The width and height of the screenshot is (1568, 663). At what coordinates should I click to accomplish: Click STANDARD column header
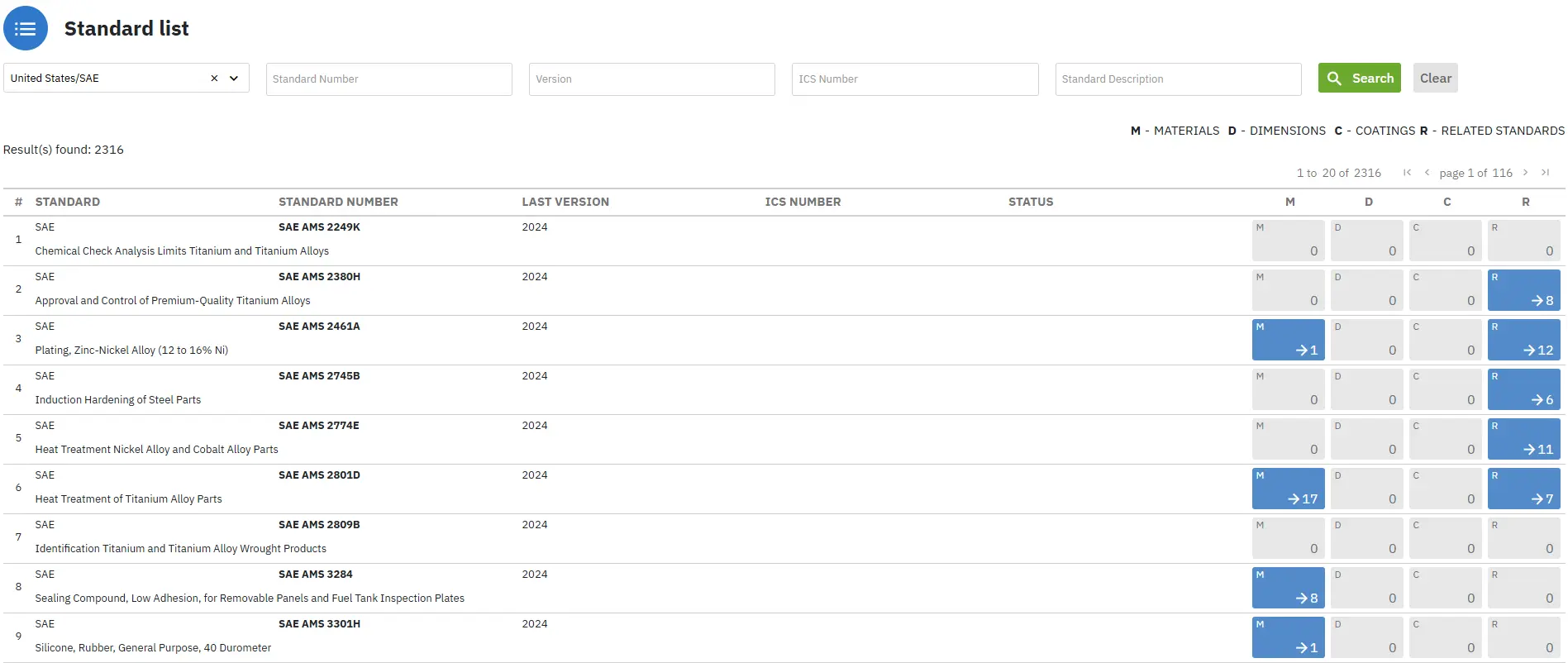coord(68,202)
